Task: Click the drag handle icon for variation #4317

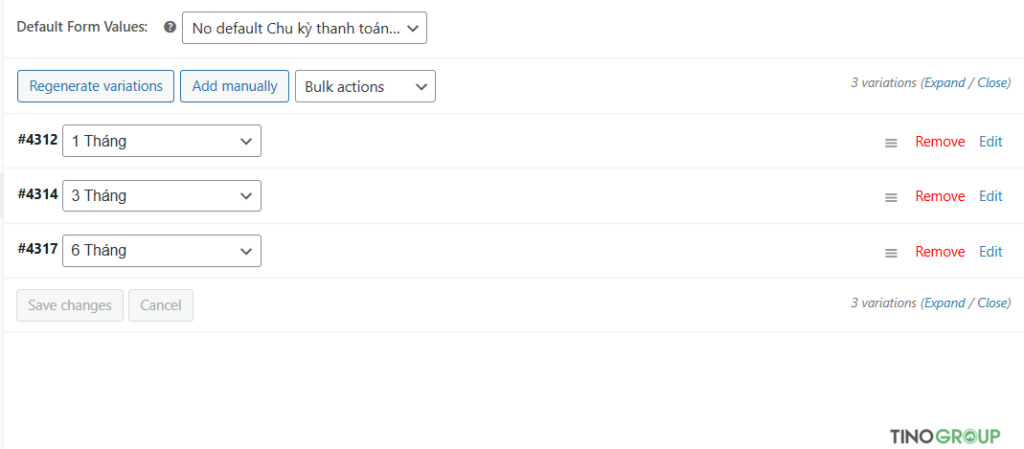Action: coord(891,253)
